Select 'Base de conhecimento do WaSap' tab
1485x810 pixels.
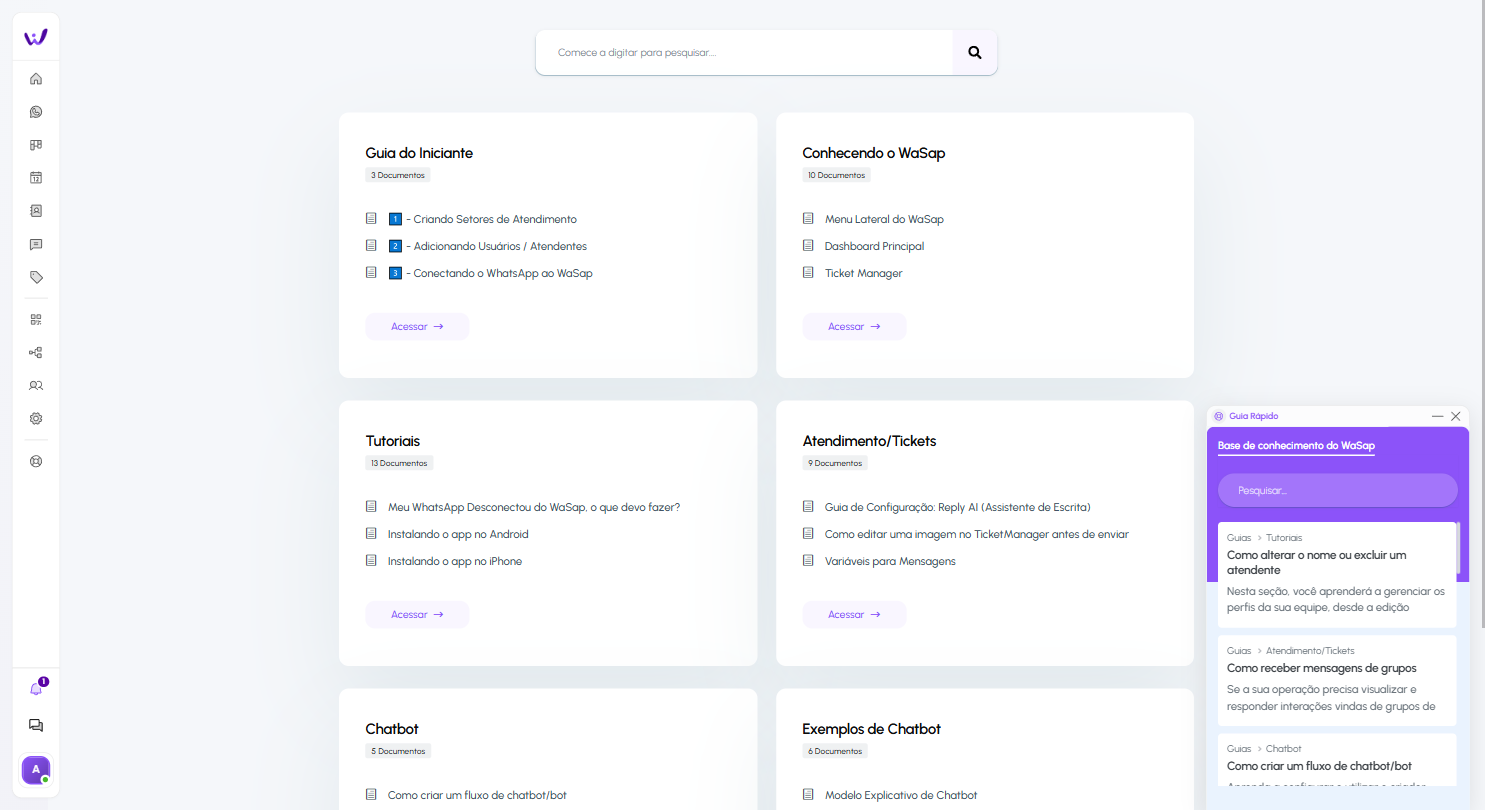pos(1296,446)
